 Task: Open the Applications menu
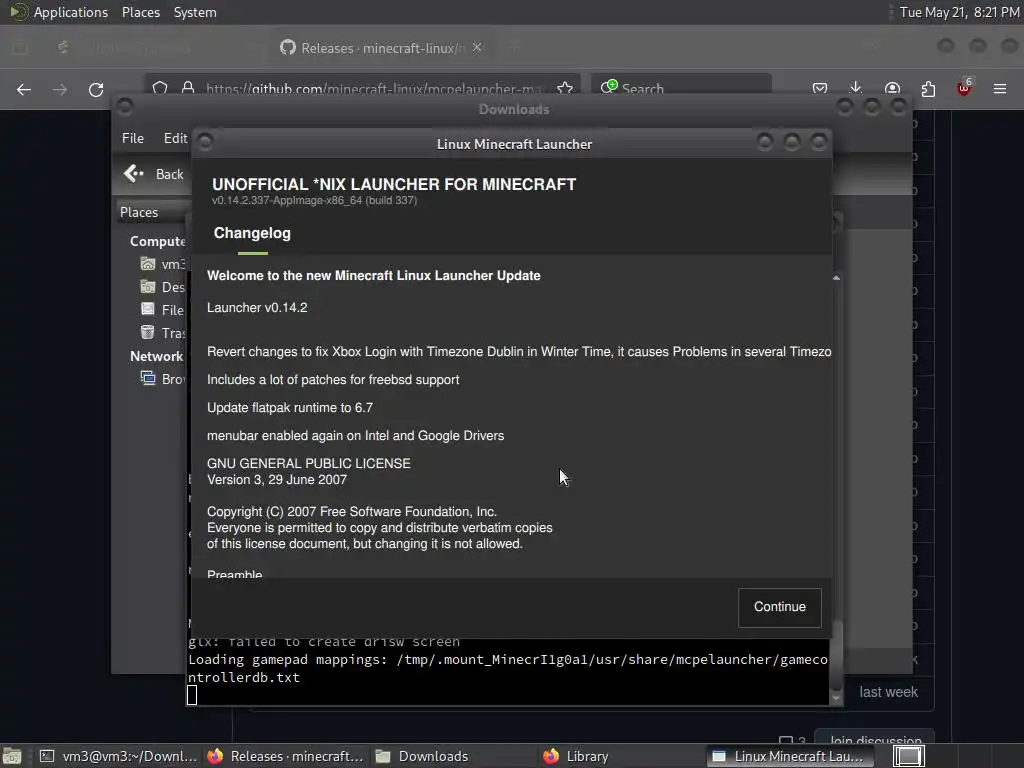(x=71, y=12)
